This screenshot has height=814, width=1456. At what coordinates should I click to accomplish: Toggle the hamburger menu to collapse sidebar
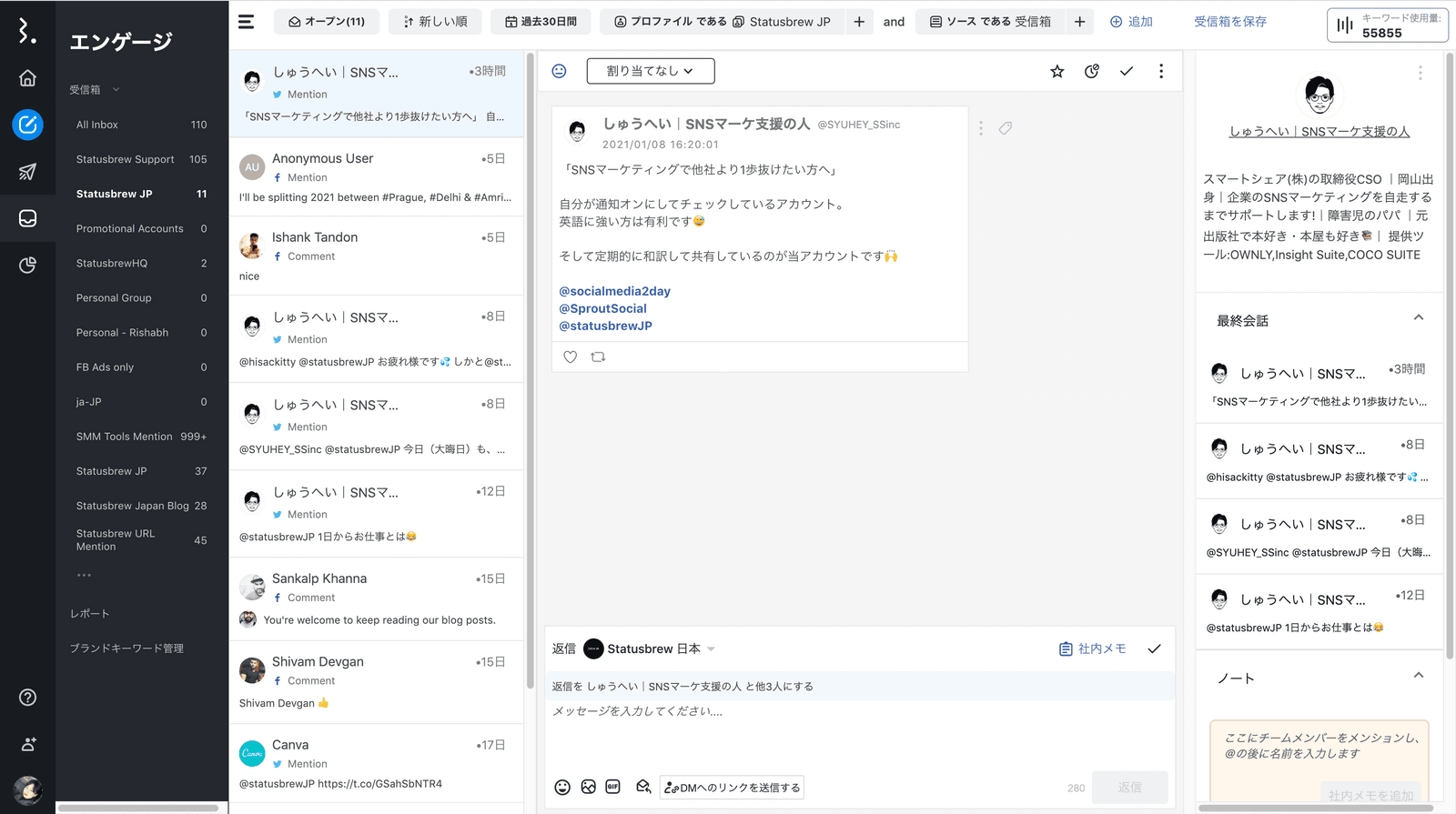point(247,22)
